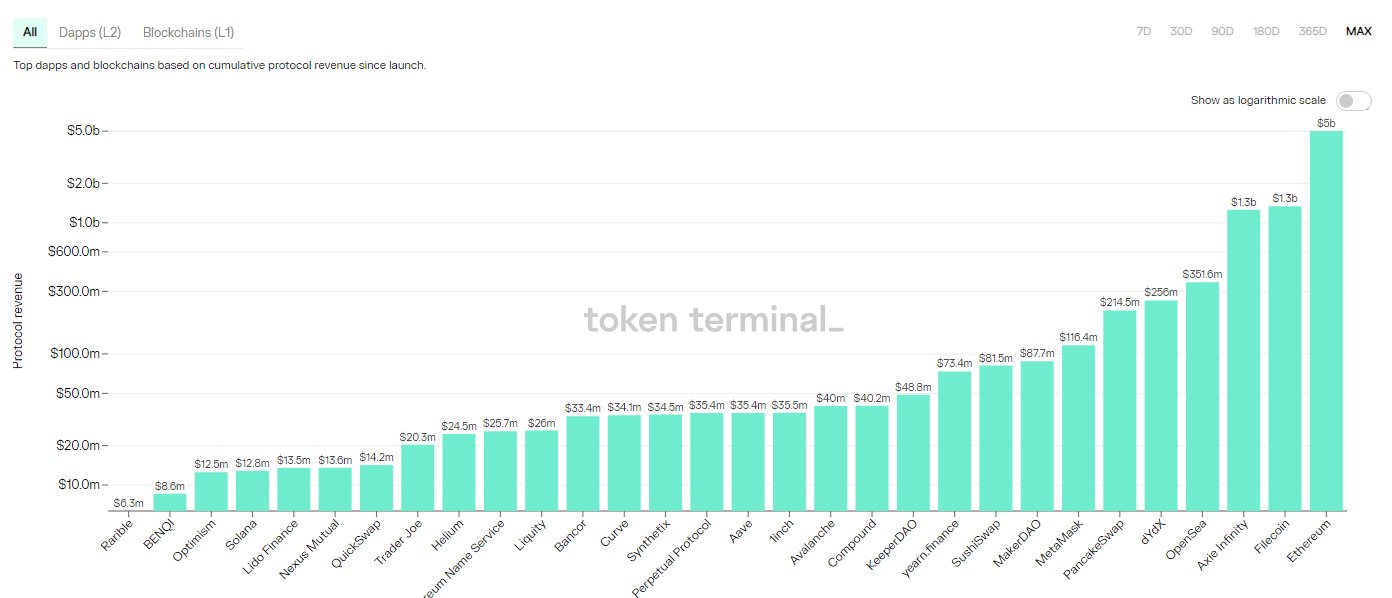Select the BENQI $8.6m bar

170,502
